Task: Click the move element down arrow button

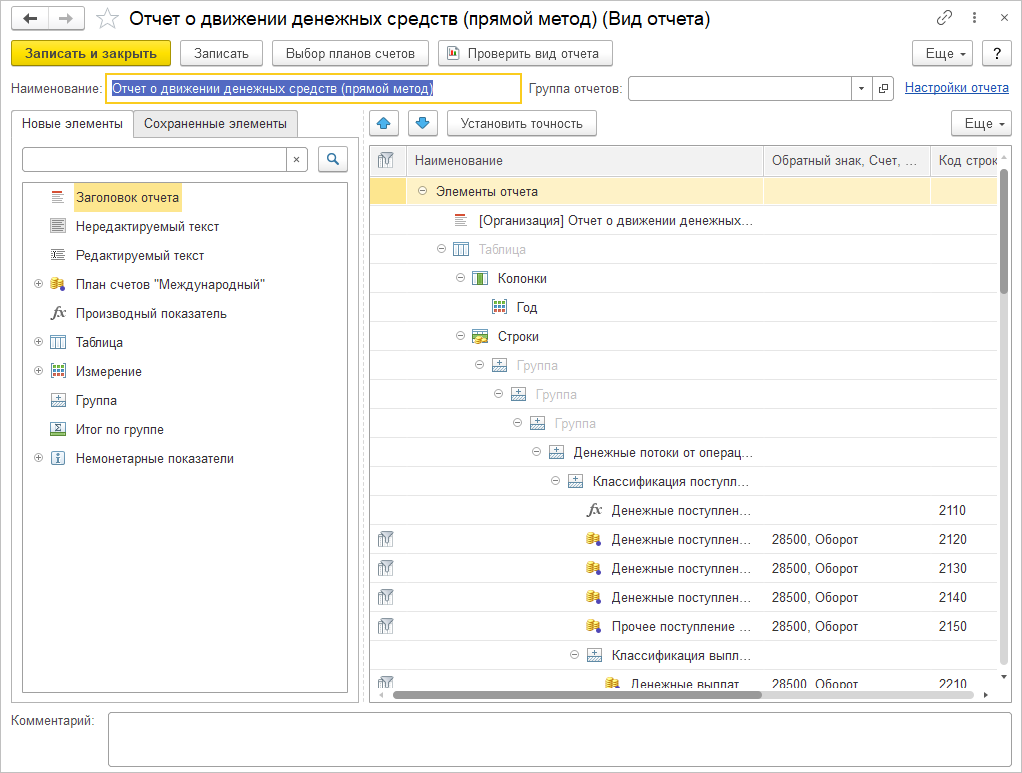Action: point(422,123)
